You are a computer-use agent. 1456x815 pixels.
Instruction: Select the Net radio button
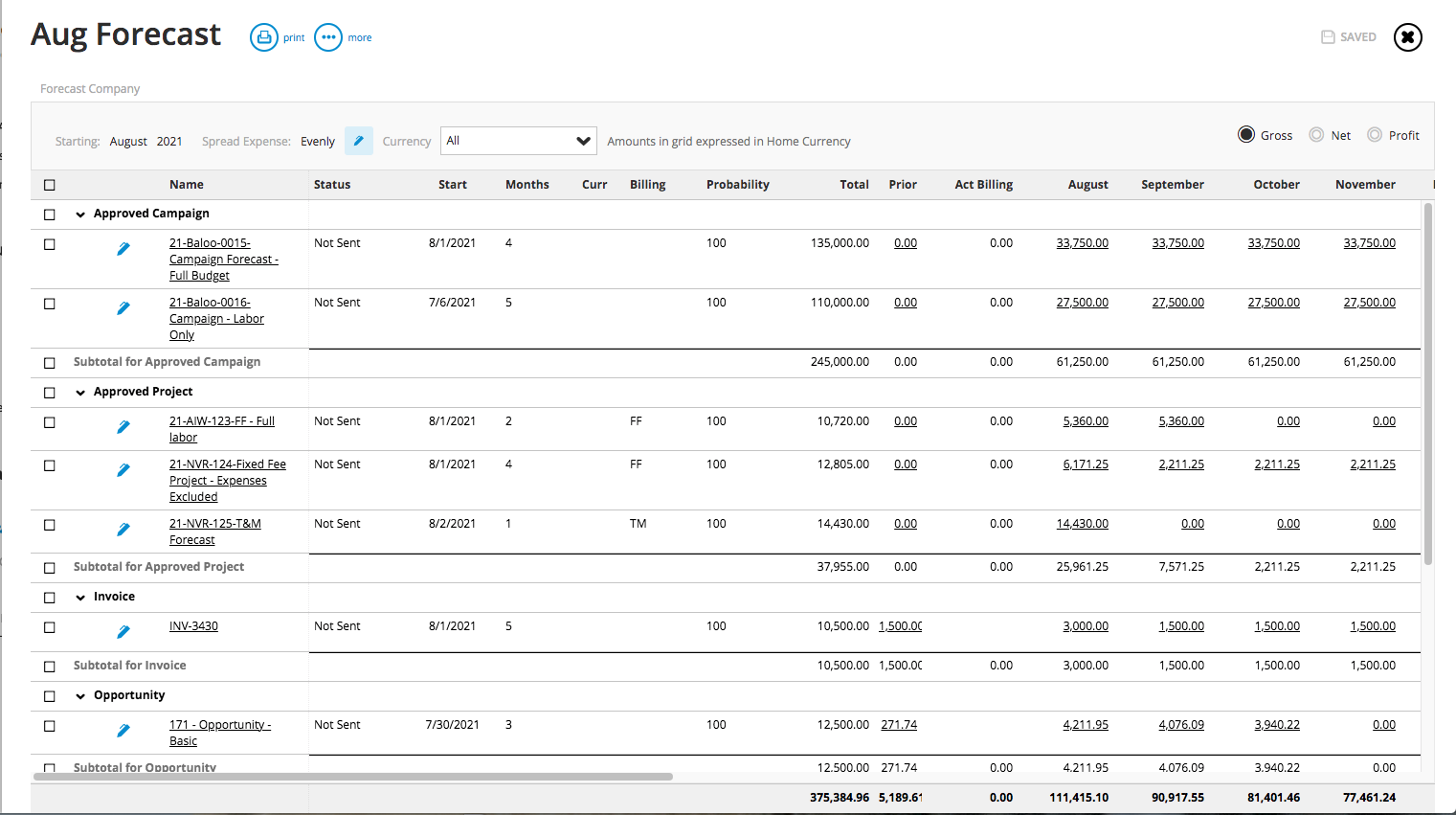1316,135
